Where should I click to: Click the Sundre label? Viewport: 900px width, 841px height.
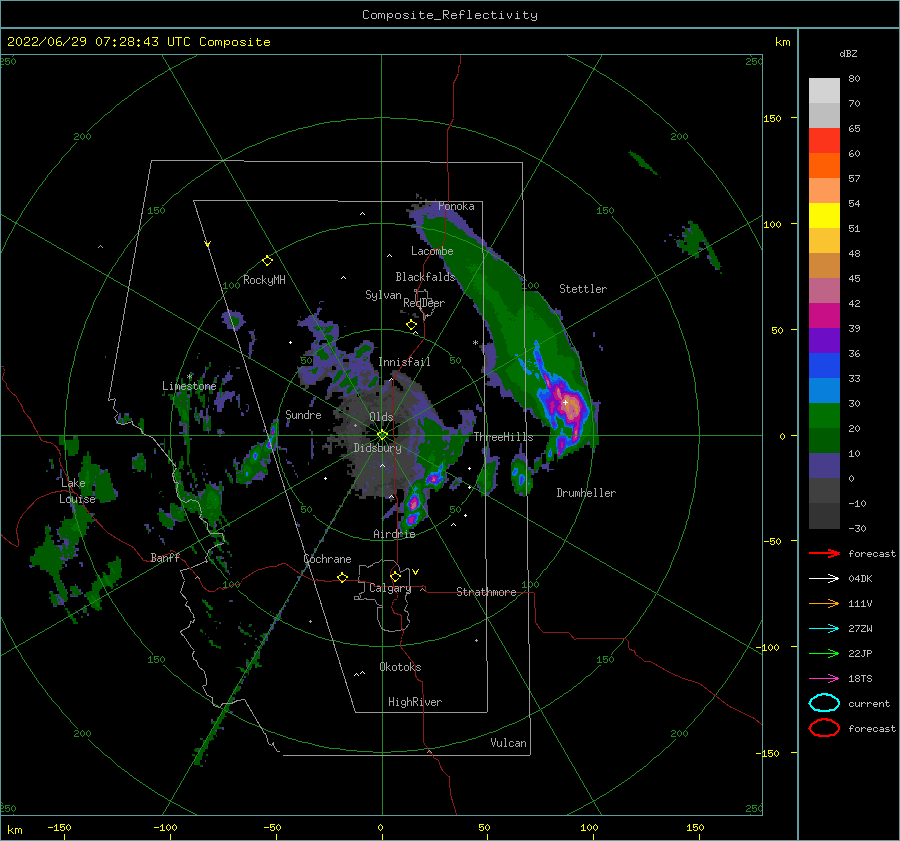[303, 414]
